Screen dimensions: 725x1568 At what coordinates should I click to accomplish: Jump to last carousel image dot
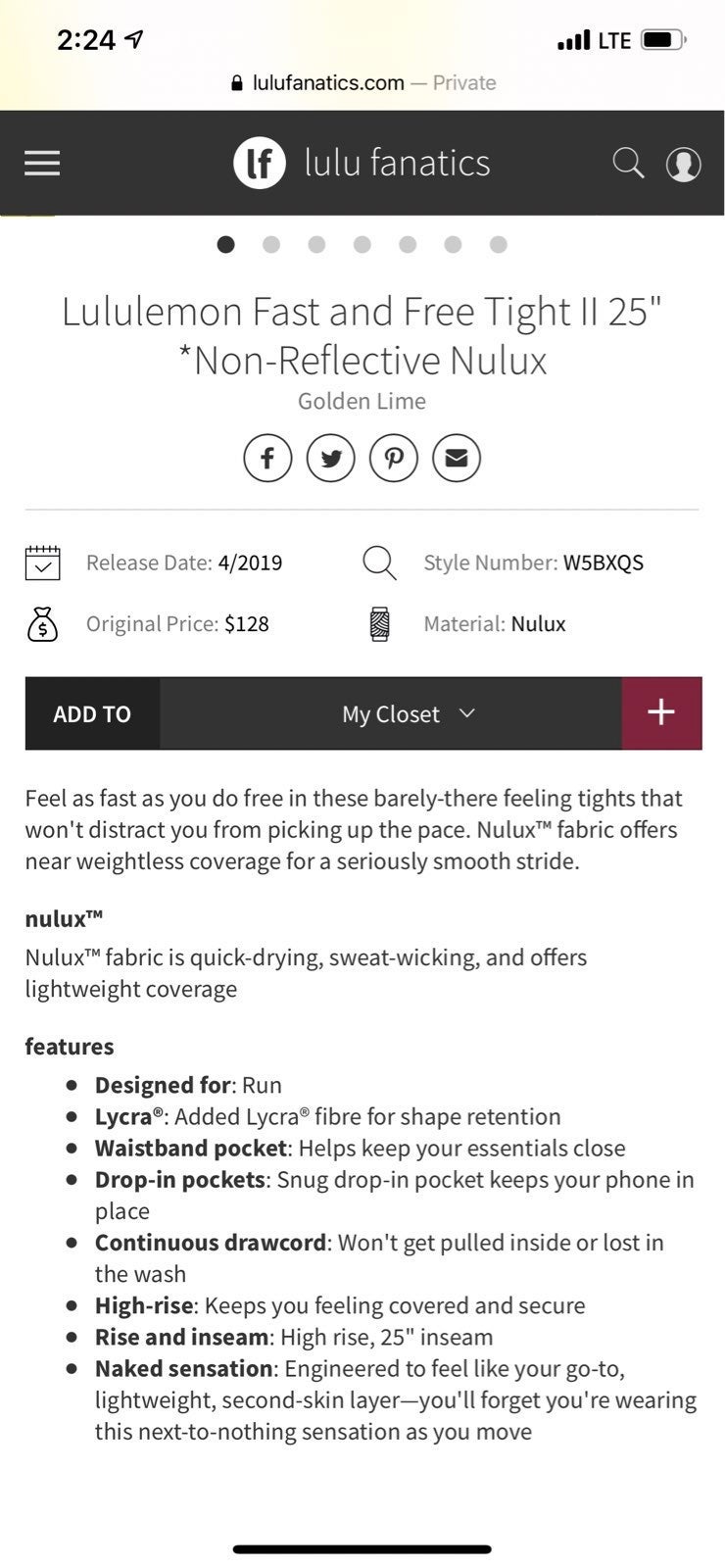(x=499, y=244)
